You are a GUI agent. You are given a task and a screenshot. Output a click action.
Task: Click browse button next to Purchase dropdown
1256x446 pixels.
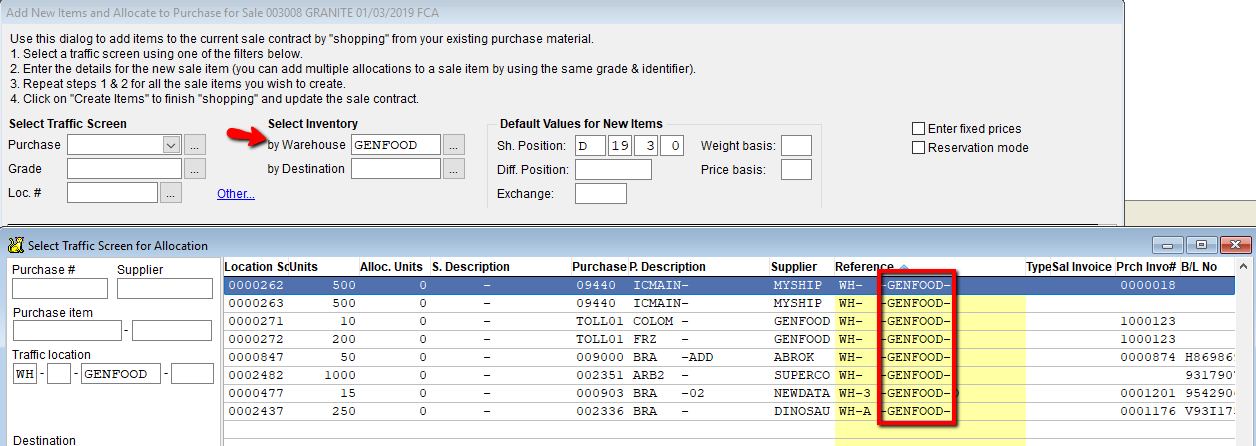pos(195,145)
